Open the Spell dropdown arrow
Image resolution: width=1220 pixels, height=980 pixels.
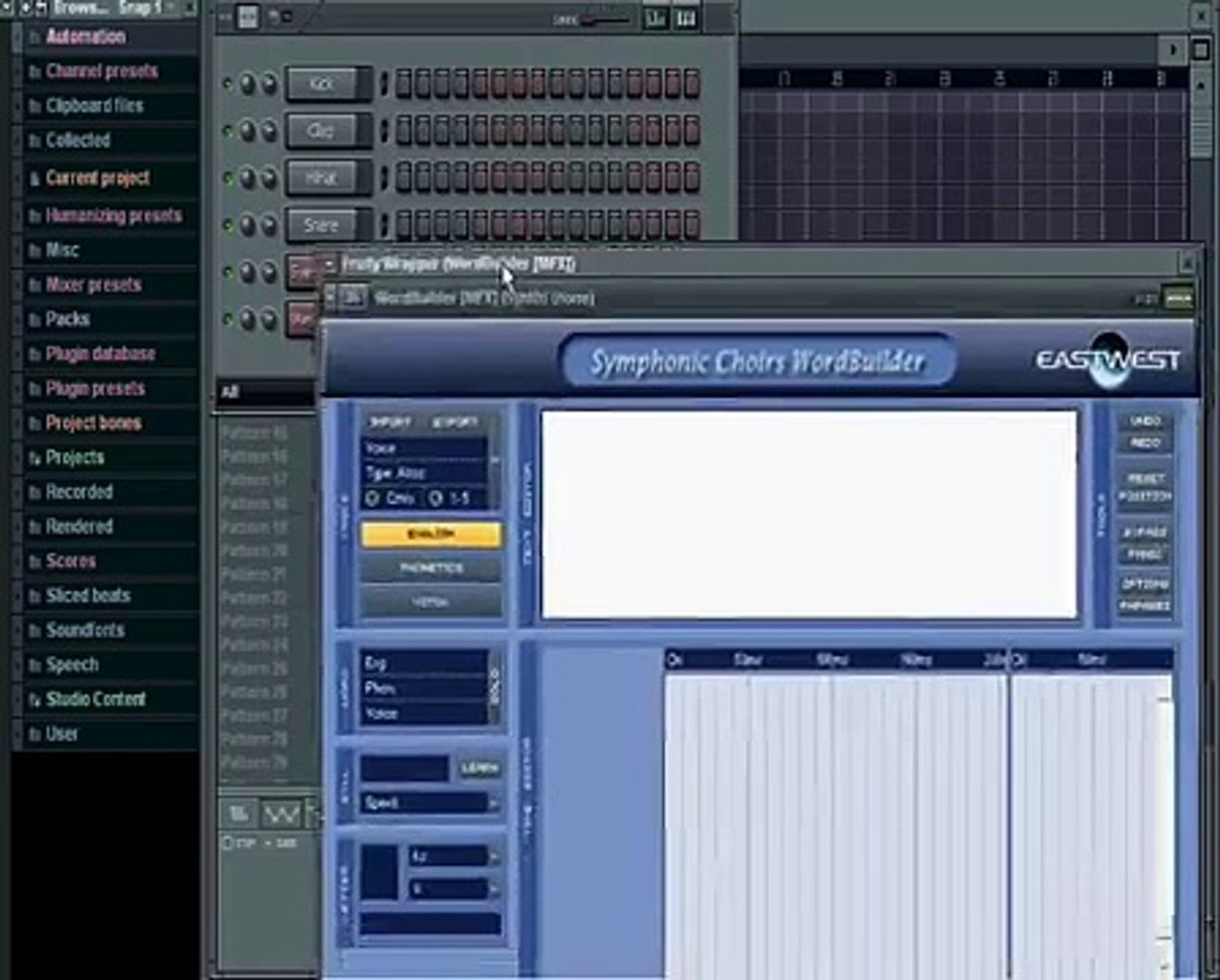pos(494,803)
